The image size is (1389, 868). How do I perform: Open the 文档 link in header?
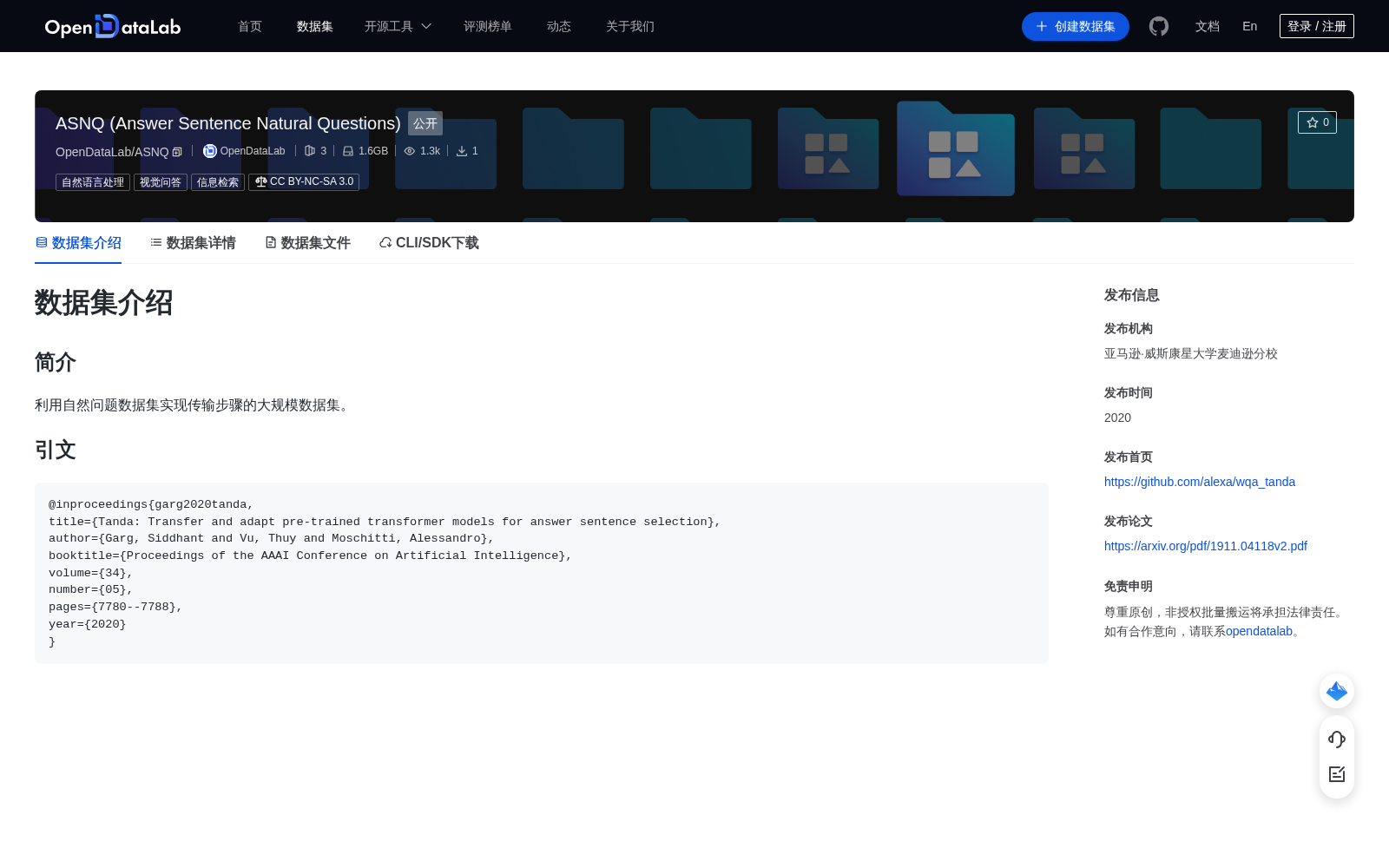point(1208,26)
